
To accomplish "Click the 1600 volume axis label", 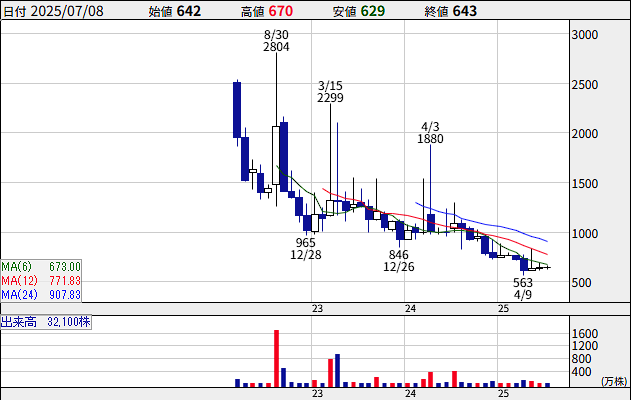I will (585, 334).
